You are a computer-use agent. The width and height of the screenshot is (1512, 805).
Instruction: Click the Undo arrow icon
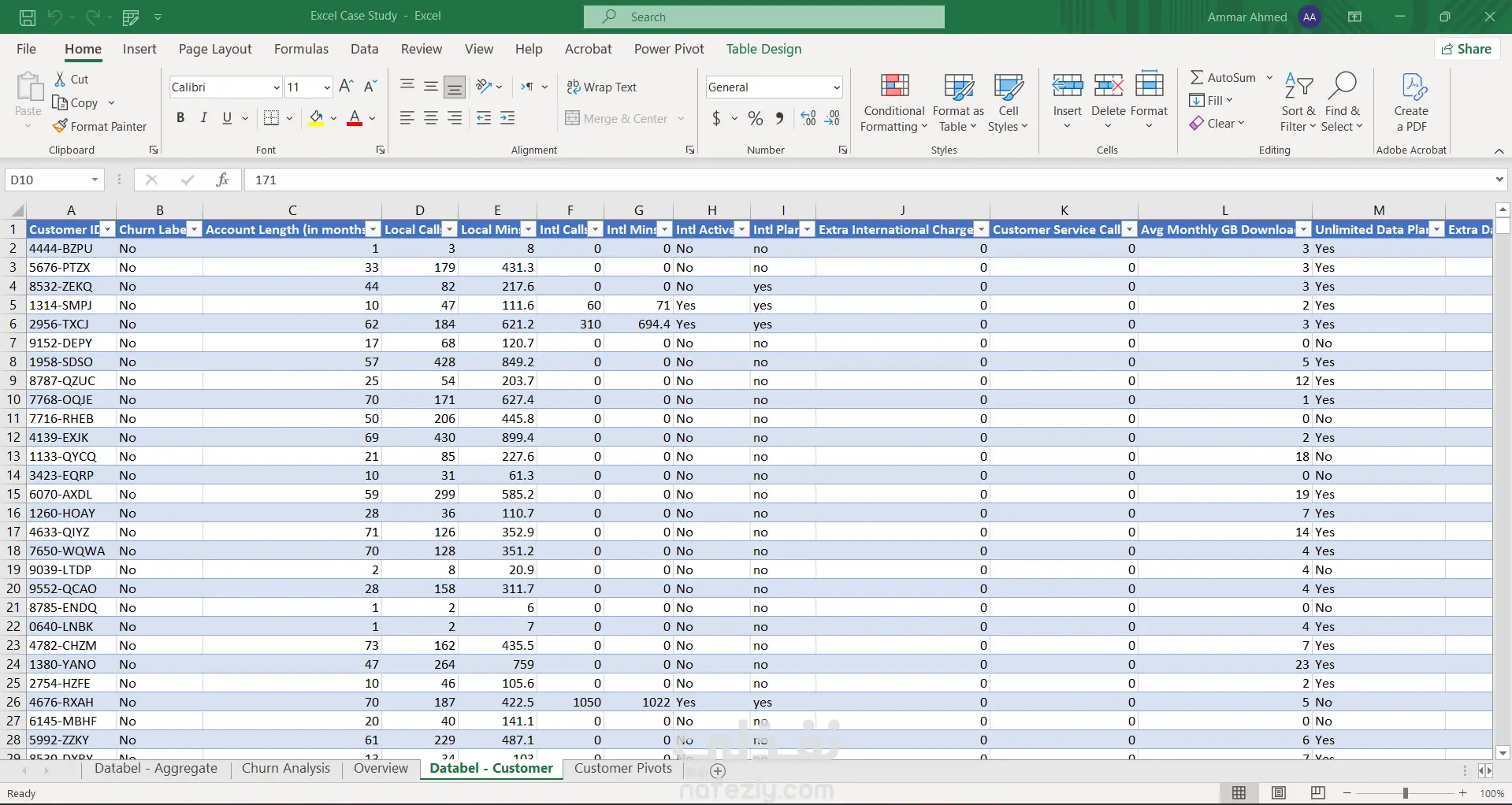tap(54, 17)
